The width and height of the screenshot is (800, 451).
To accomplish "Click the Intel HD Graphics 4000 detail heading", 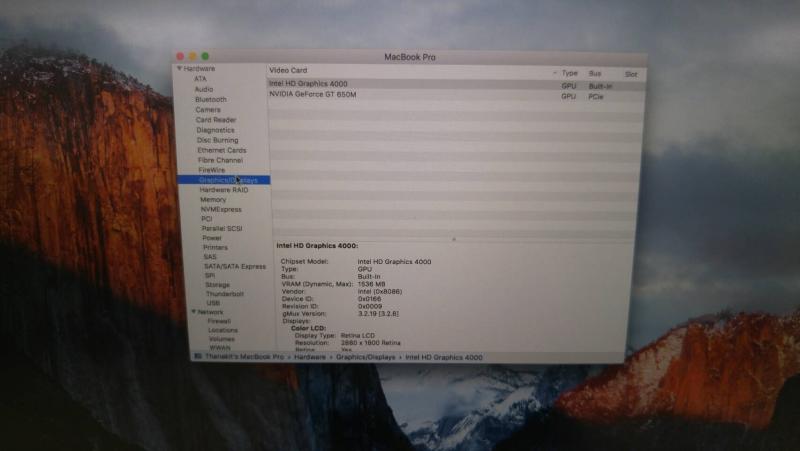I will (x=317, y=245).
